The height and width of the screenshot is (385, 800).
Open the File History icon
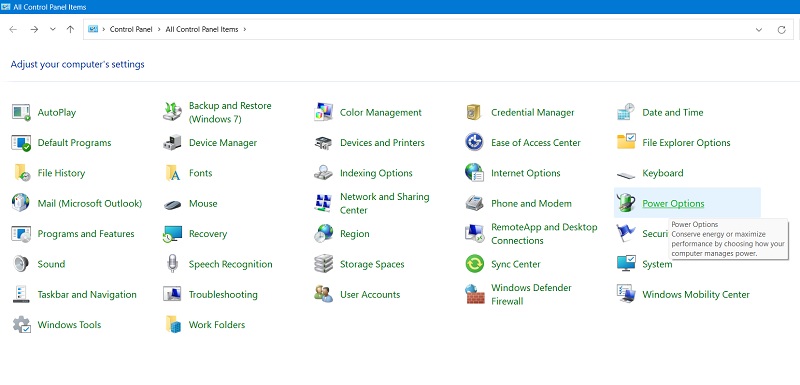coord(21,173)
